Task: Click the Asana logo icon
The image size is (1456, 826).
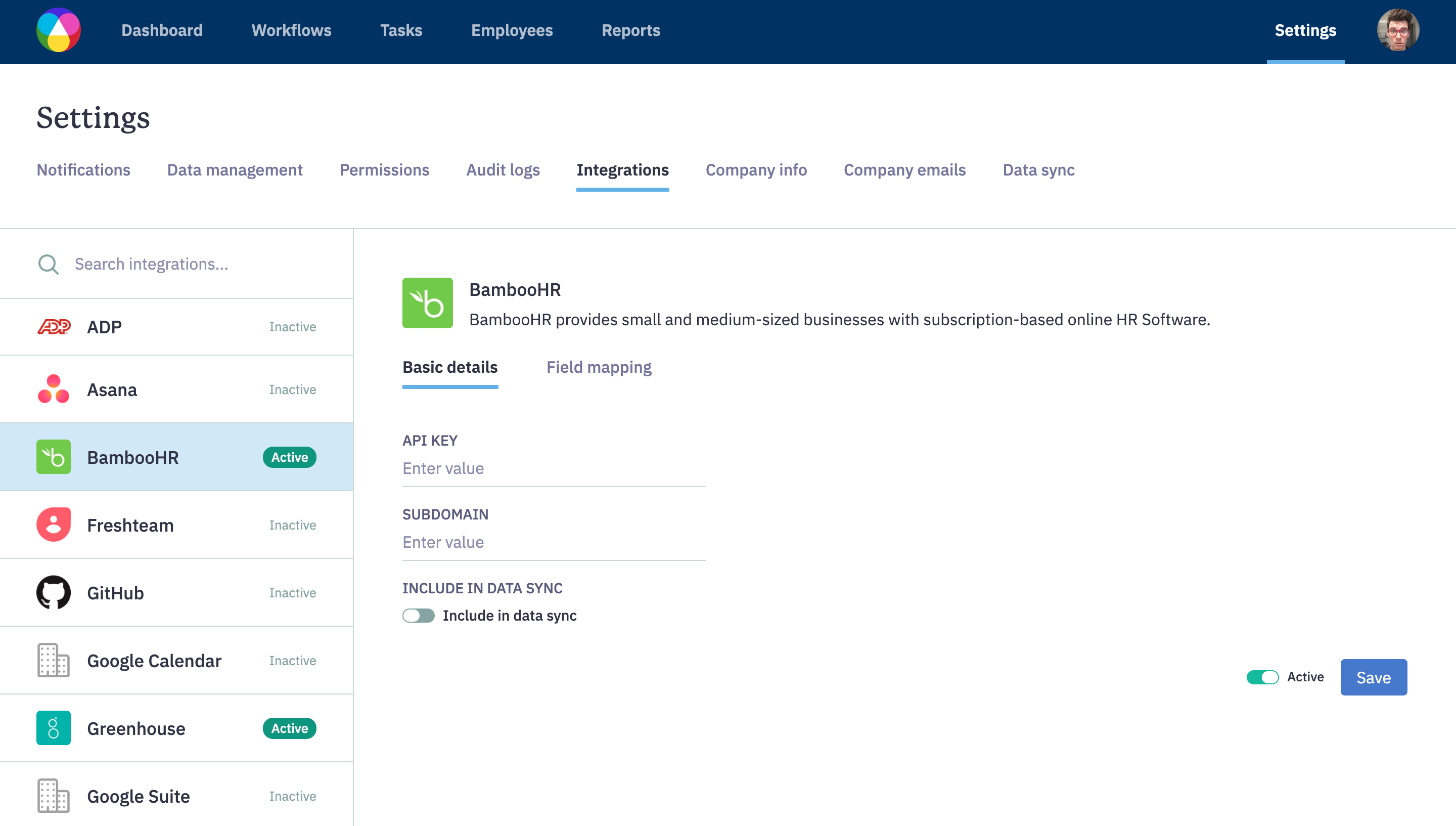Action: (x=54, y=389)
